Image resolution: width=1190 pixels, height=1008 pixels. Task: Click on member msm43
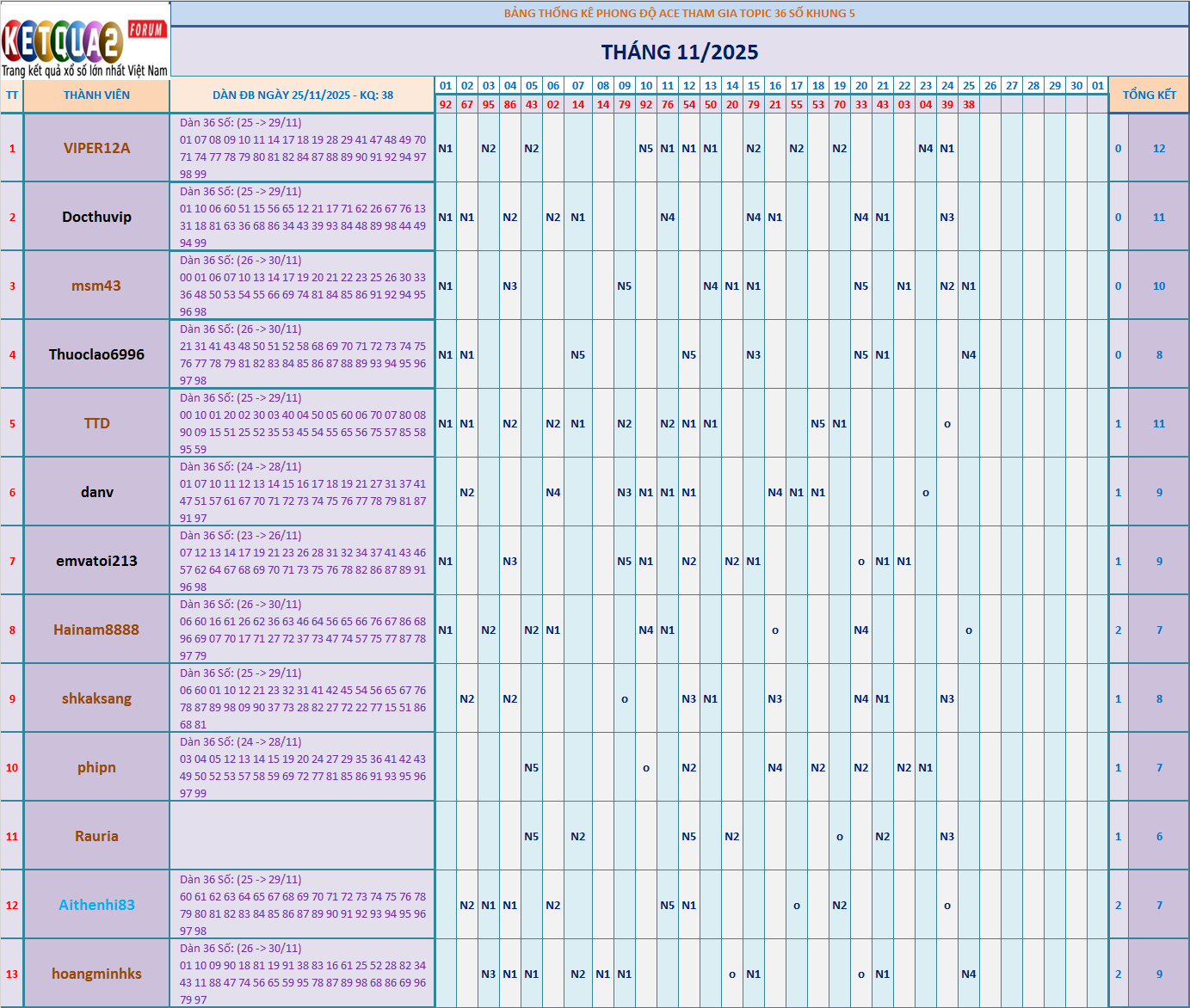click(x=96, y=286)
